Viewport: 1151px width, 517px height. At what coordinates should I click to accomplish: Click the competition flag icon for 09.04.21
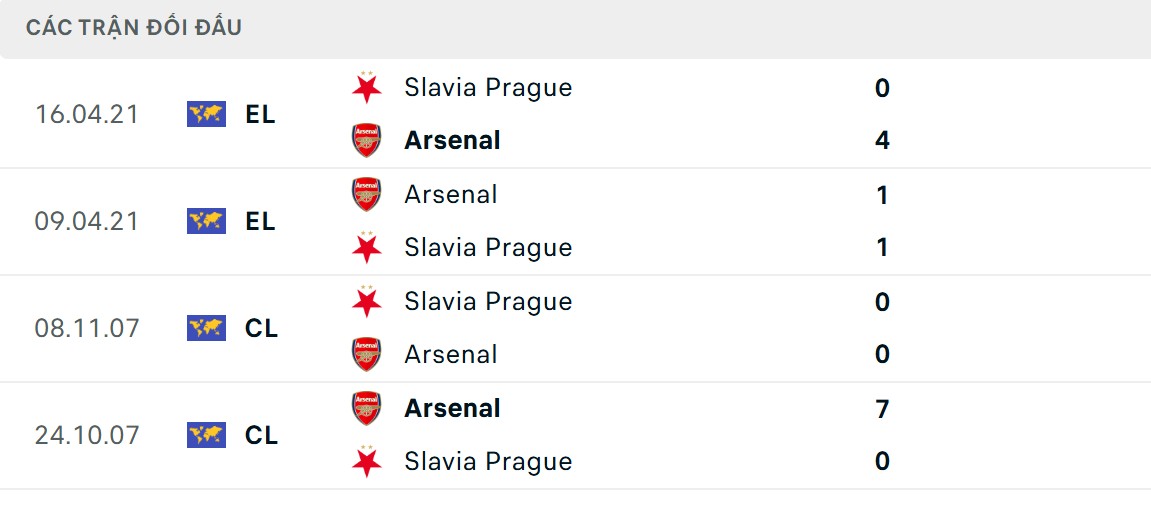206,221
